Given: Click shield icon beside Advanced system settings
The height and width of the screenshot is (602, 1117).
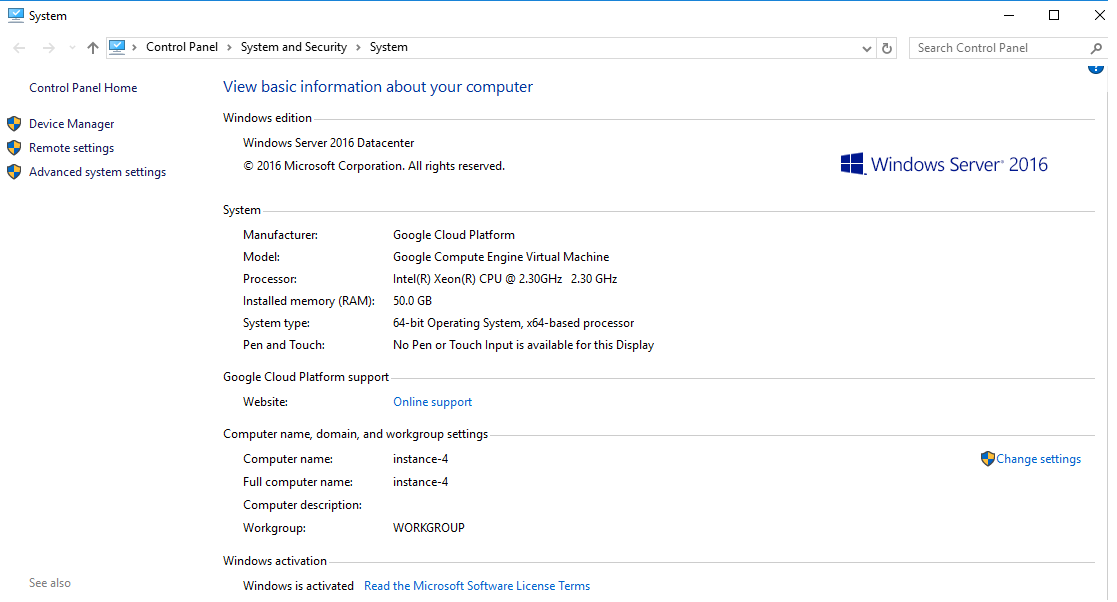Looking at the screenshot, I should [x=14, y=172].
